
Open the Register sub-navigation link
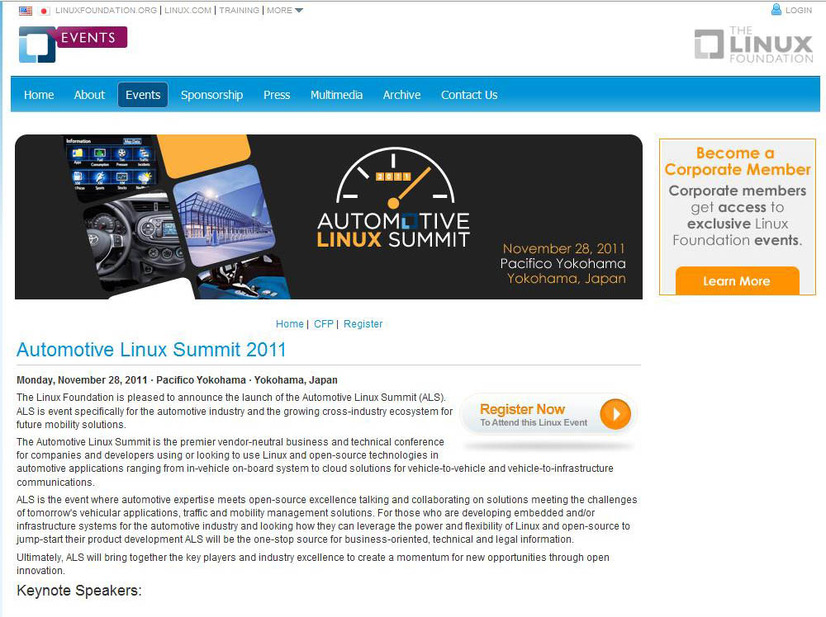(x=363, y=324)
